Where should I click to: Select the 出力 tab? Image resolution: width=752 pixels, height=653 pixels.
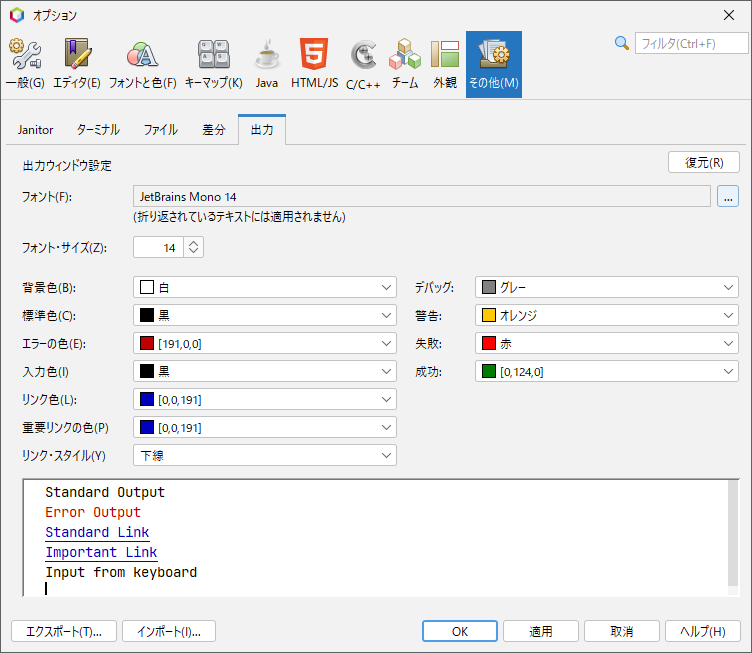pos(262,130)
